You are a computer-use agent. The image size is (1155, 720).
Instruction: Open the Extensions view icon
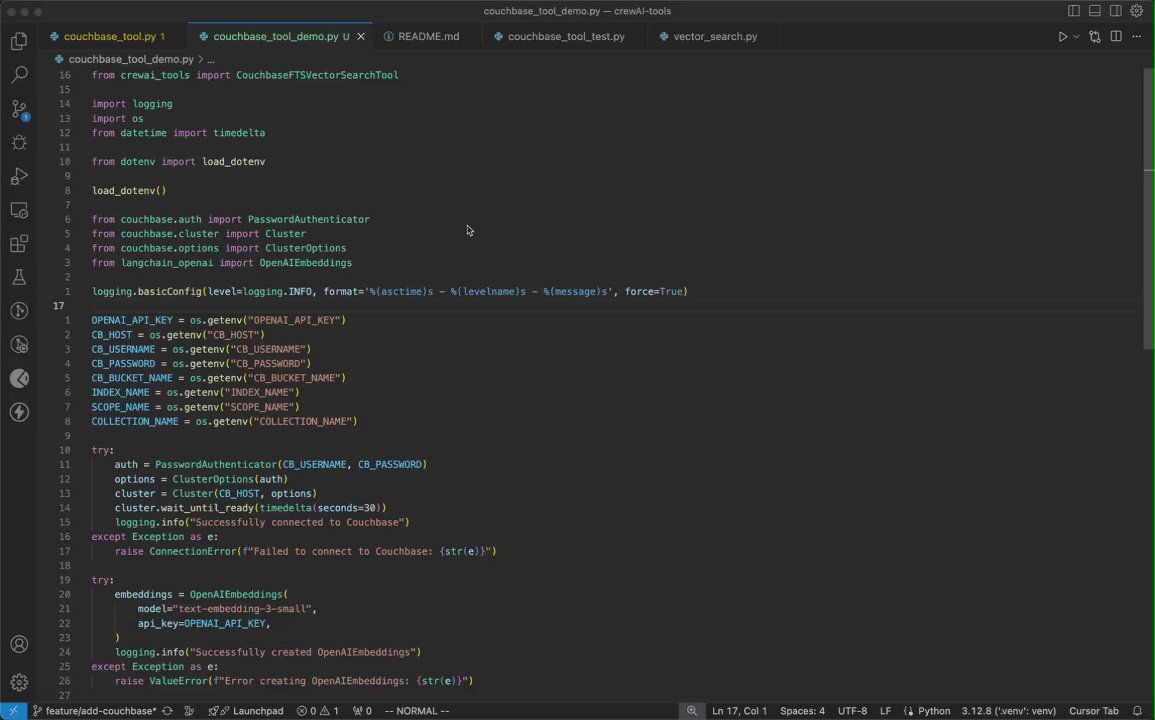tap(18, 244)
